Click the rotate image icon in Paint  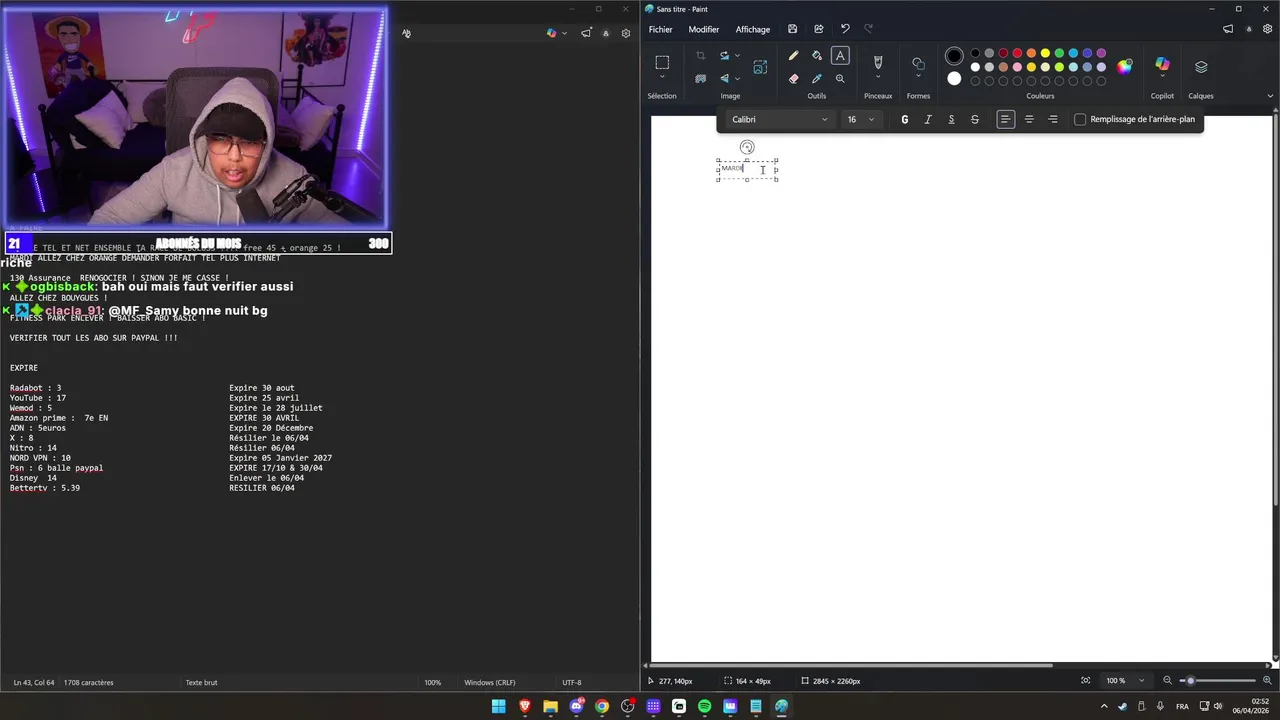(724, 56)
